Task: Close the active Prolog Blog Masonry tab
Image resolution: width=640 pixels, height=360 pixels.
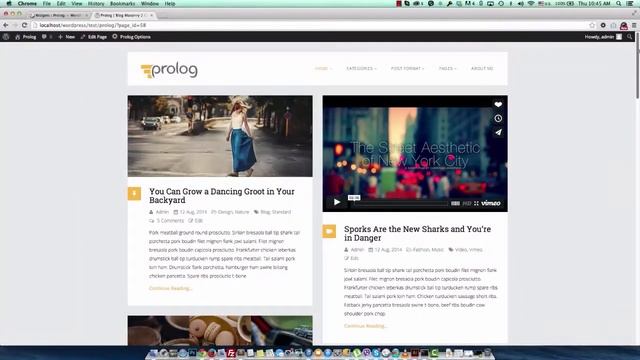Action: pos(151,15)
